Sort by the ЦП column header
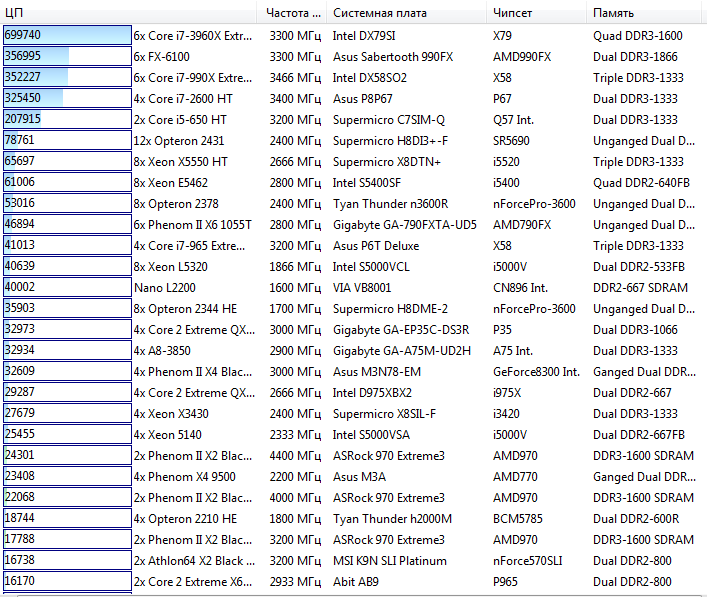 129,13
